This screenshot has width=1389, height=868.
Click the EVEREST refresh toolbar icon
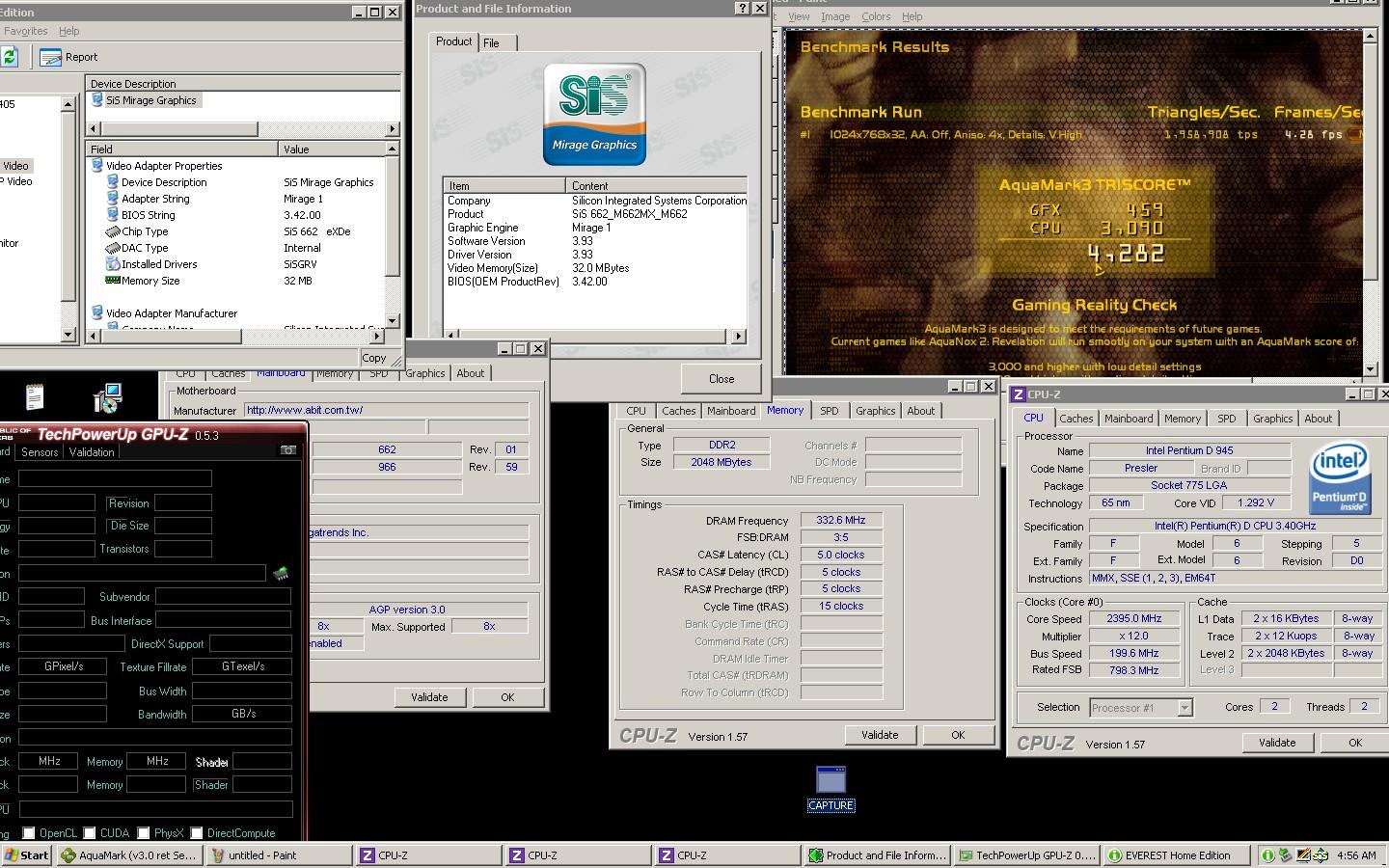click(x=10, y=57)
